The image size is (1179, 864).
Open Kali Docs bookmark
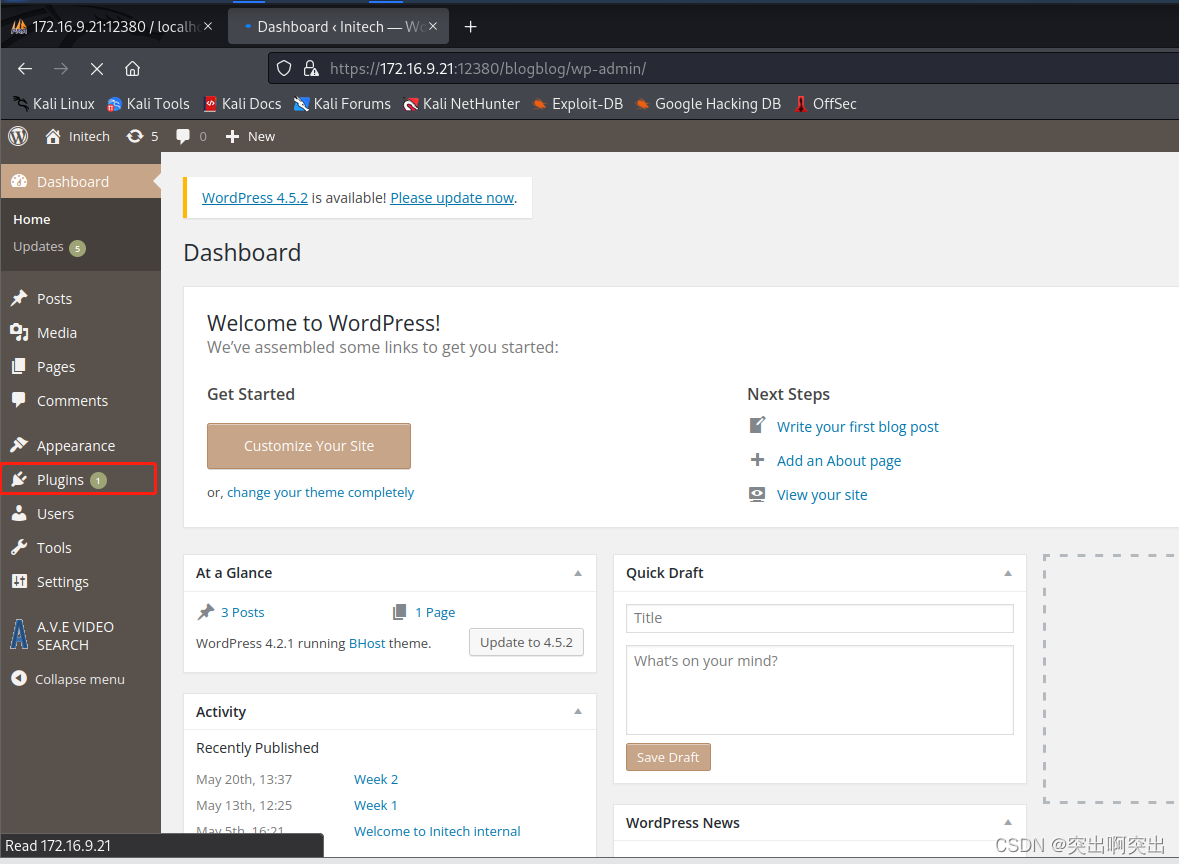242,104
